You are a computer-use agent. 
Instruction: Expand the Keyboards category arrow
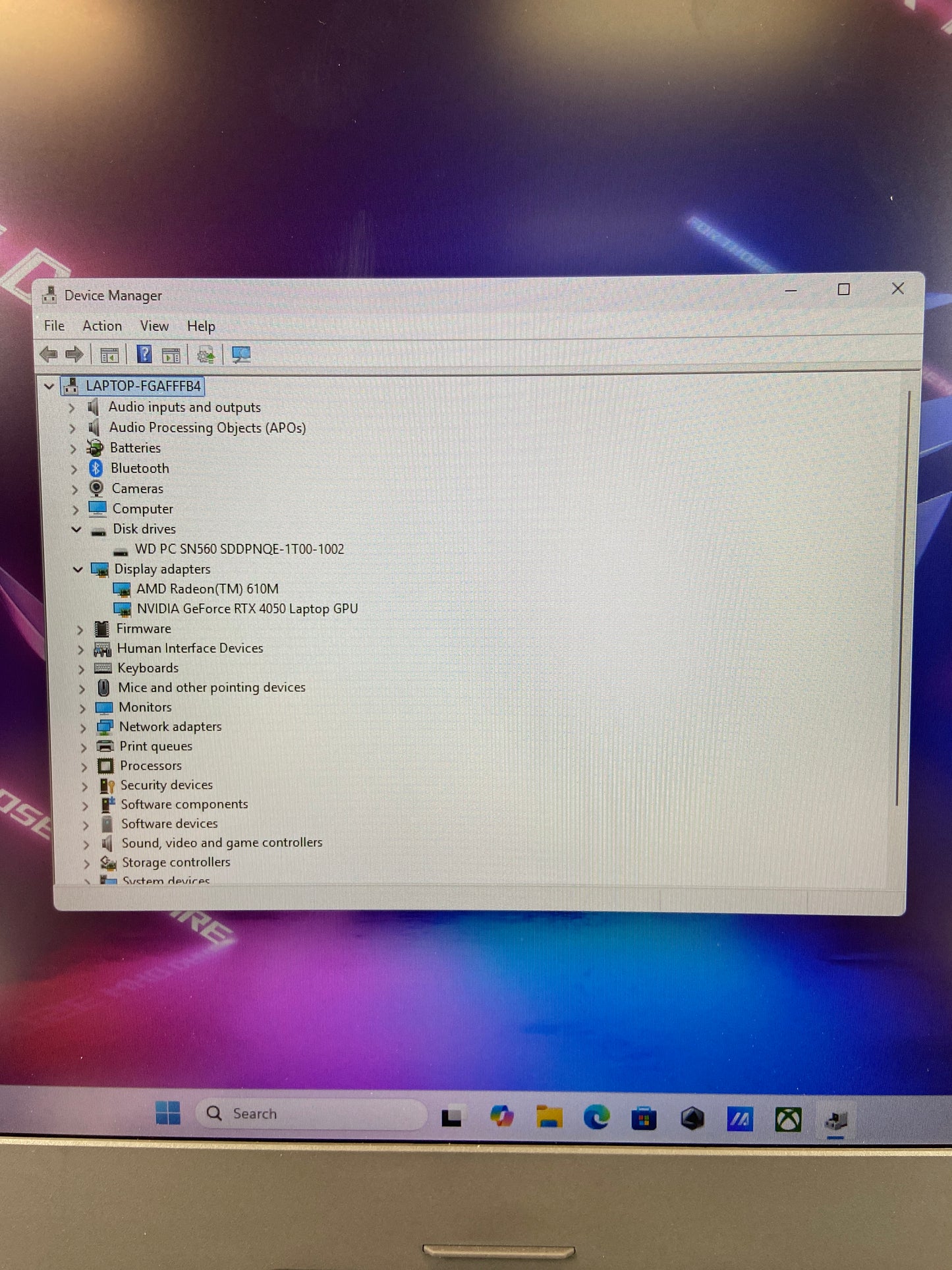click(x=82, y=669)
